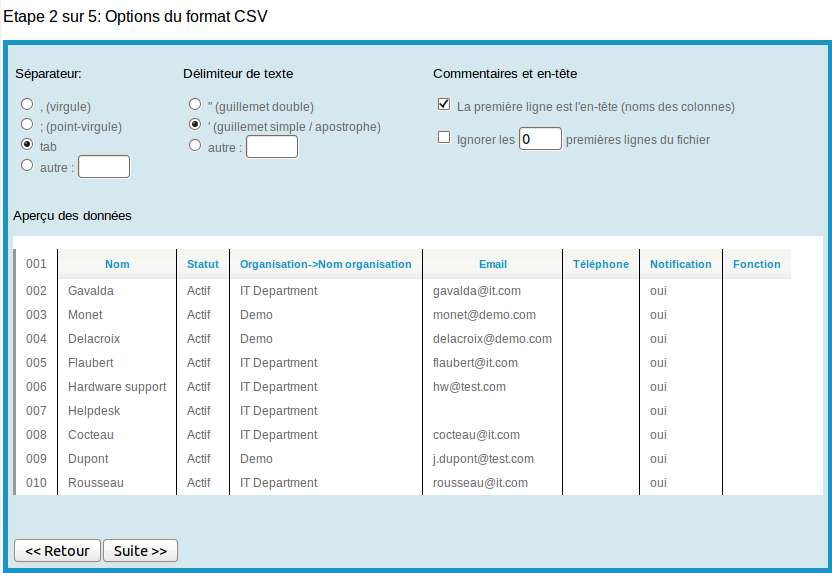Click the 'Organisation->Nom organisation' column header
Image resolution: width=832 pixels, height=573 pixels.
(326, 264)
